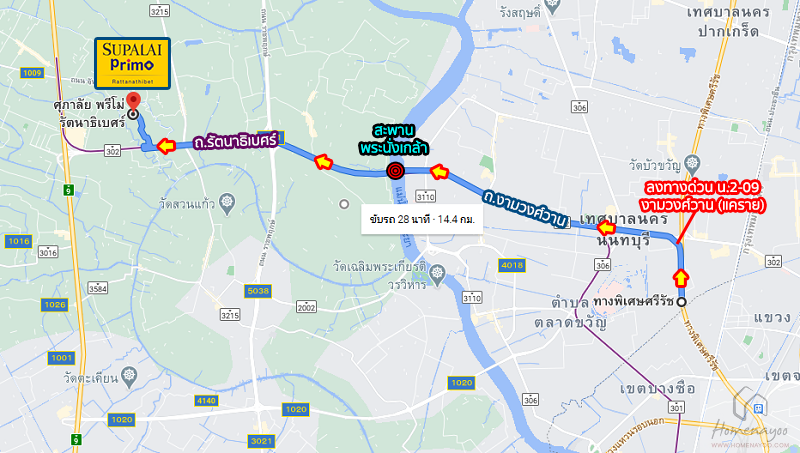Screen dimensions: 800x453
Task: Click the yellow up arrow near the route start
Action: [x=681, y=278]
